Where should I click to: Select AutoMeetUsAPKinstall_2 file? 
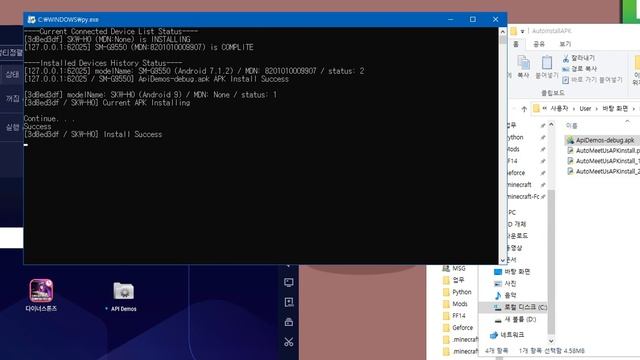603,171
